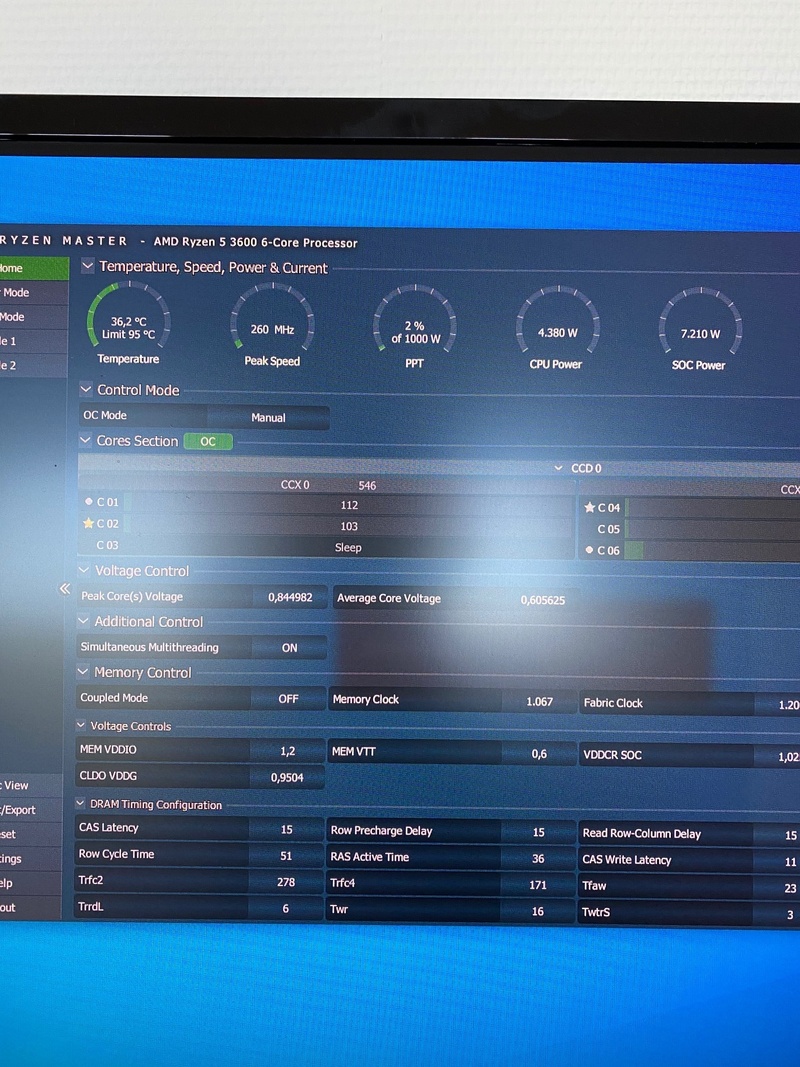The width and height of the screenshot is (800, 1067).
Task: Collapse the Control Mode section
Action: point(86,389)
